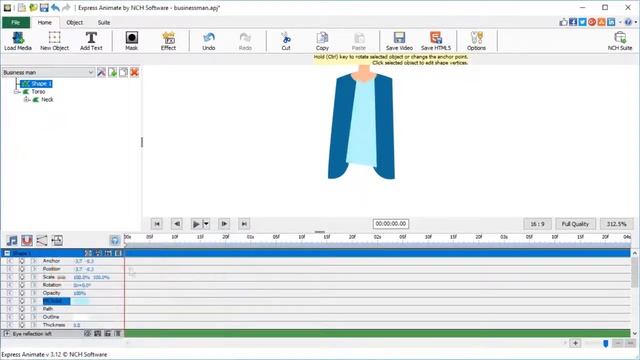Step back one frame

pyautogui.click(x=177, y=224)
